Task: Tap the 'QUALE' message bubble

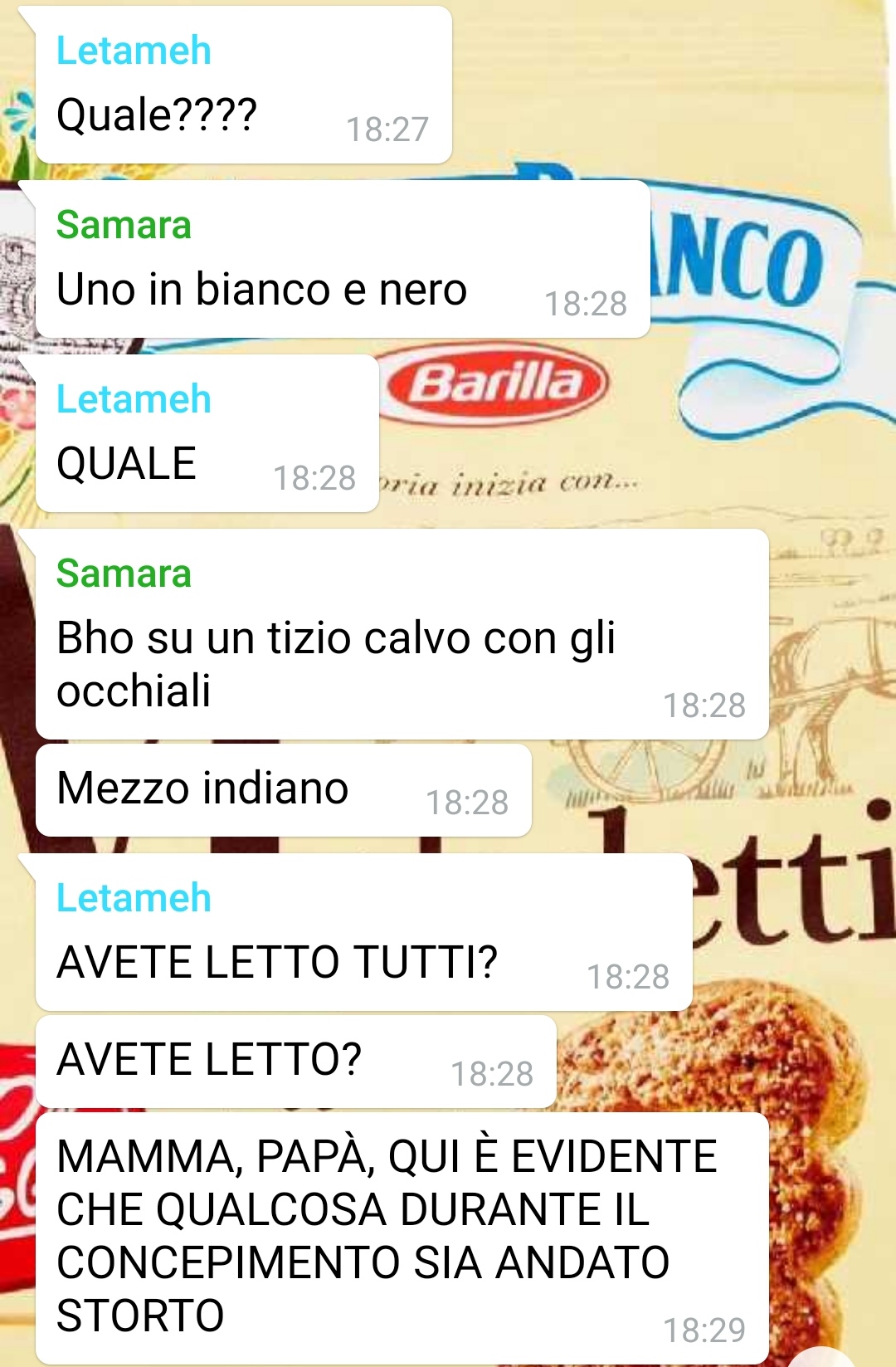Action: tap(207, 433)
